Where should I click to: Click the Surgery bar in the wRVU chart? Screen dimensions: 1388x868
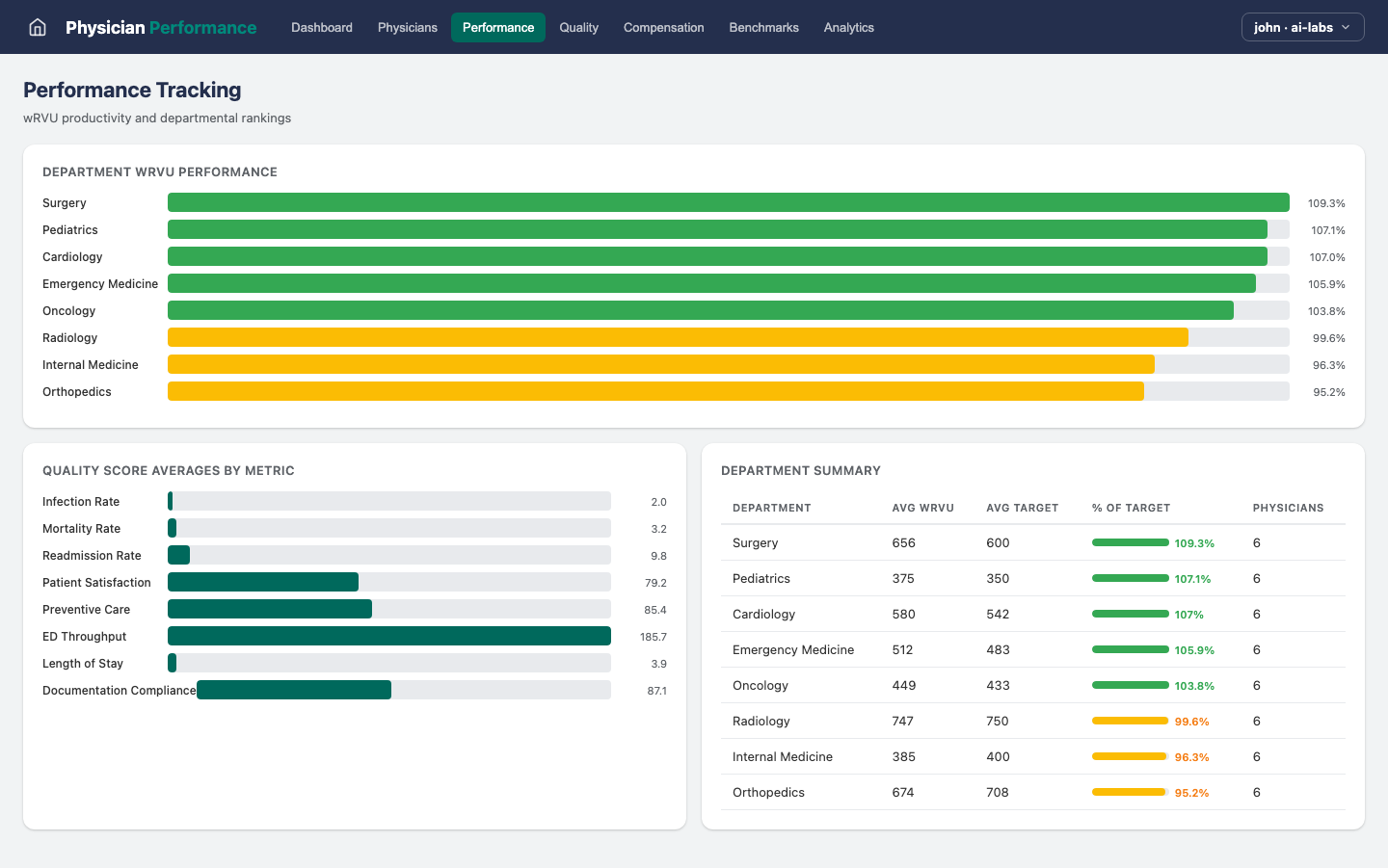728,202
